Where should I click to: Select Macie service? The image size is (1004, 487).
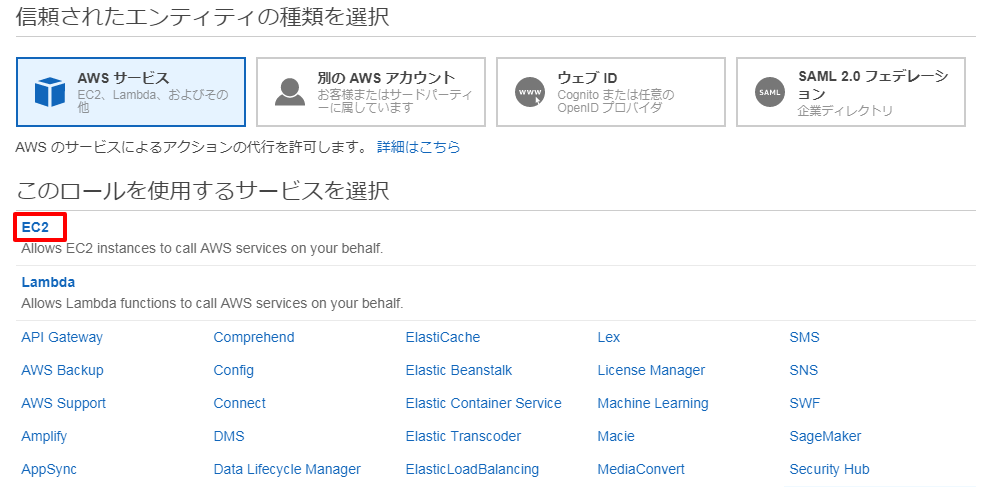point(616,436)
